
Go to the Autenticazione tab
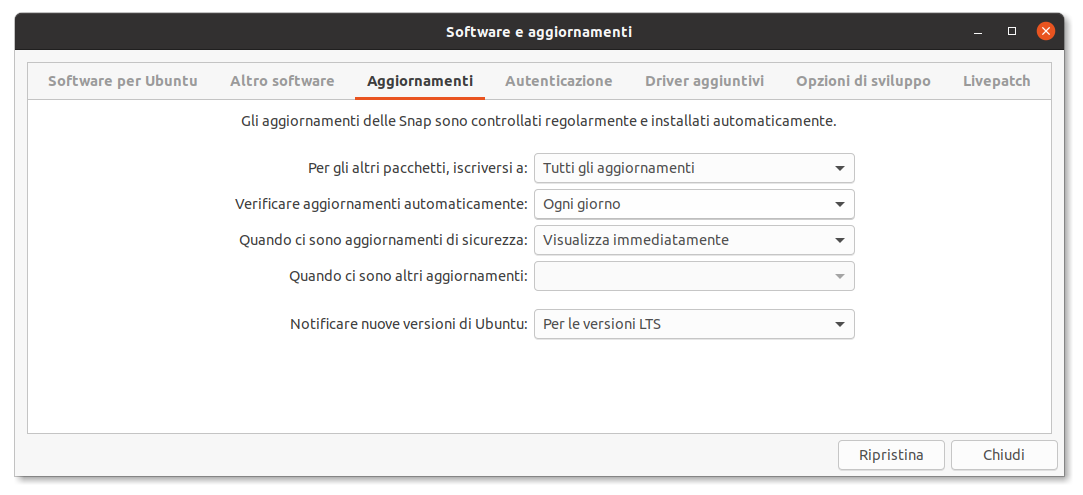click(558, 81)
